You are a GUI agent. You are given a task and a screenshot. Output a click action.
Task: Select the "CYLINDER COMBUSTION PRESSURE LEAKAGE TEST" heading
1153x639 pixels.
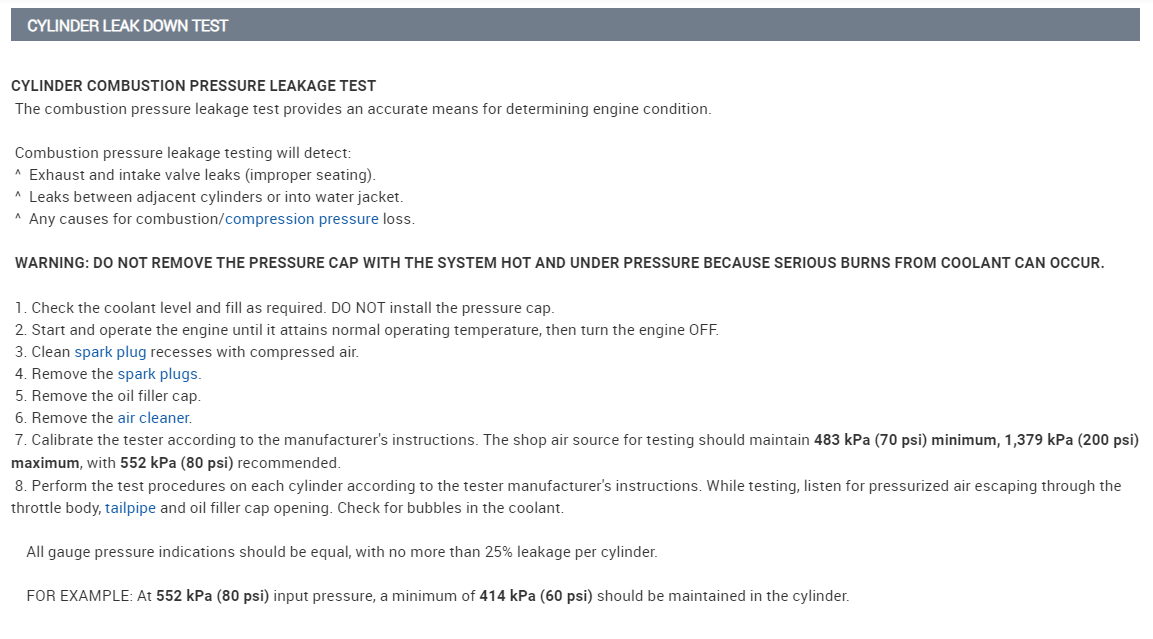(193, 86)
